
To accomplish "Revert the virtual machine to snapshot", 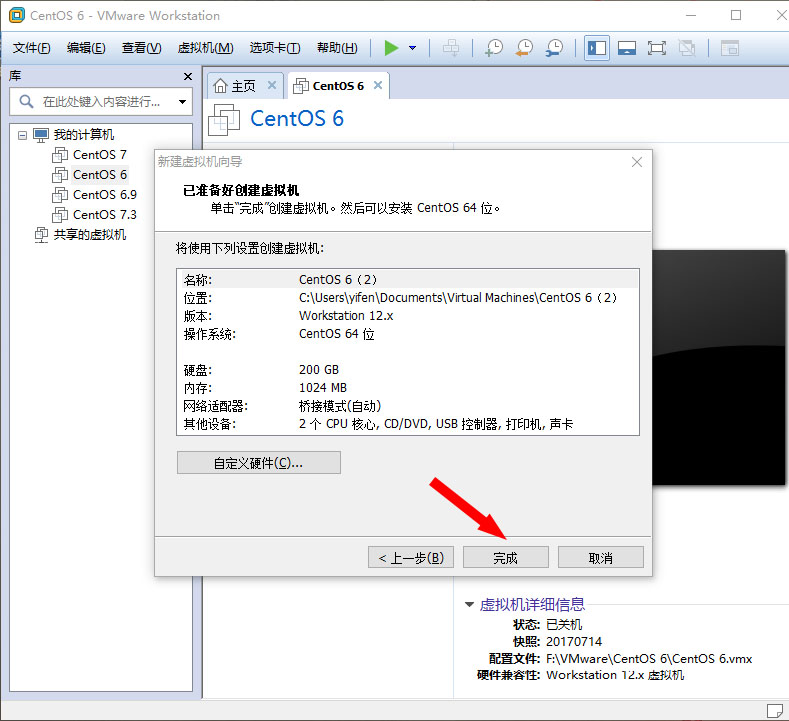I will tap(524, 48).
